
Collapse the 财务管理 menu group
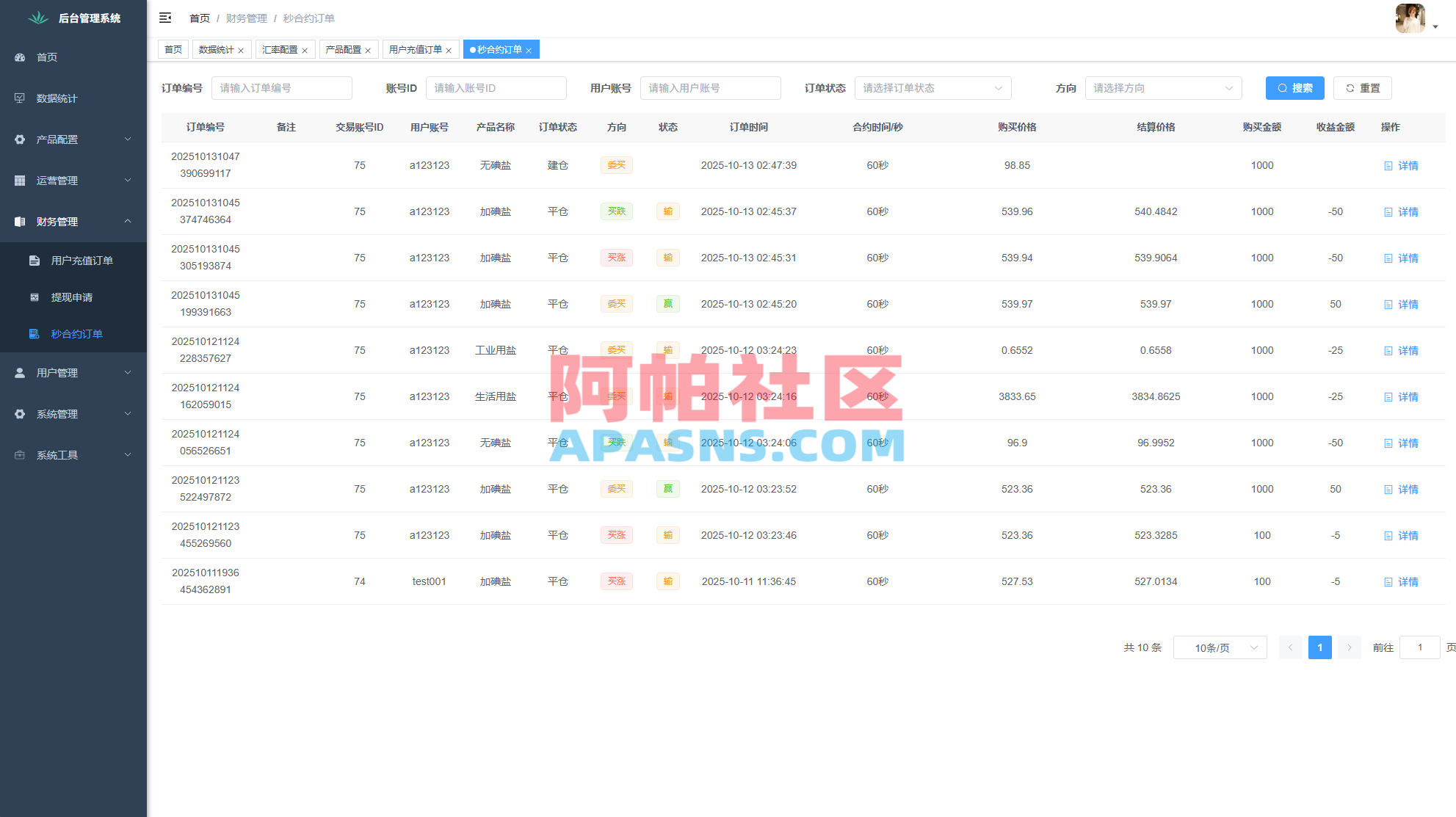pyautogui.click(x=73, y=221)
